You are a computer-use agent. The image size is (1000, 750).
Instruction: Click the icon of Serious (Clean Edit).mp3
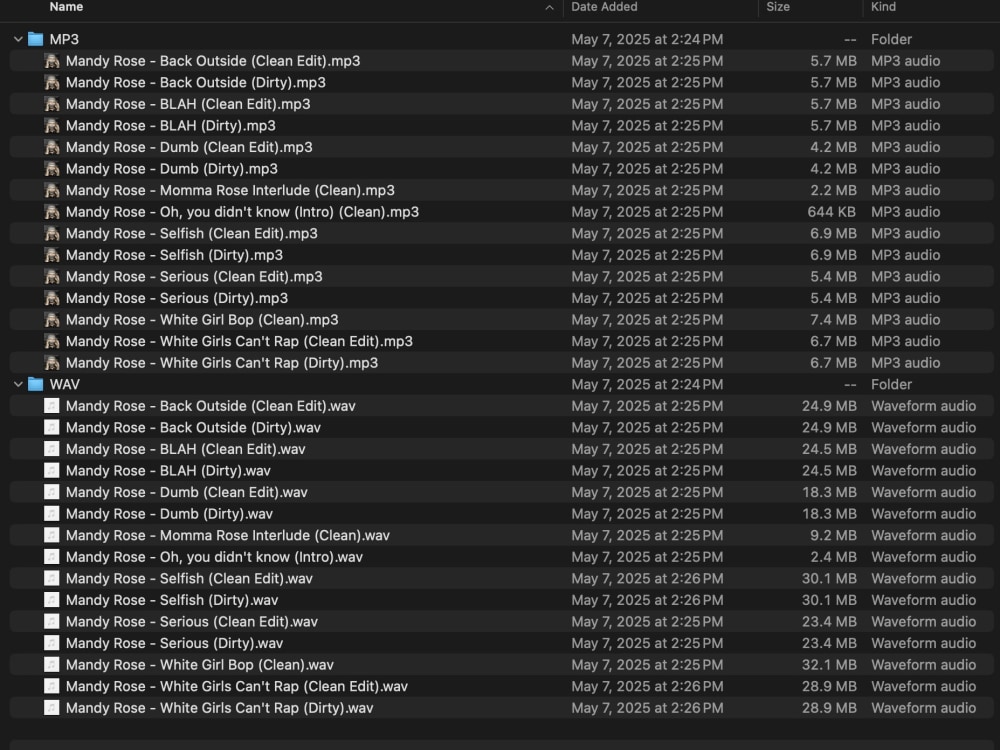[52, 277]
